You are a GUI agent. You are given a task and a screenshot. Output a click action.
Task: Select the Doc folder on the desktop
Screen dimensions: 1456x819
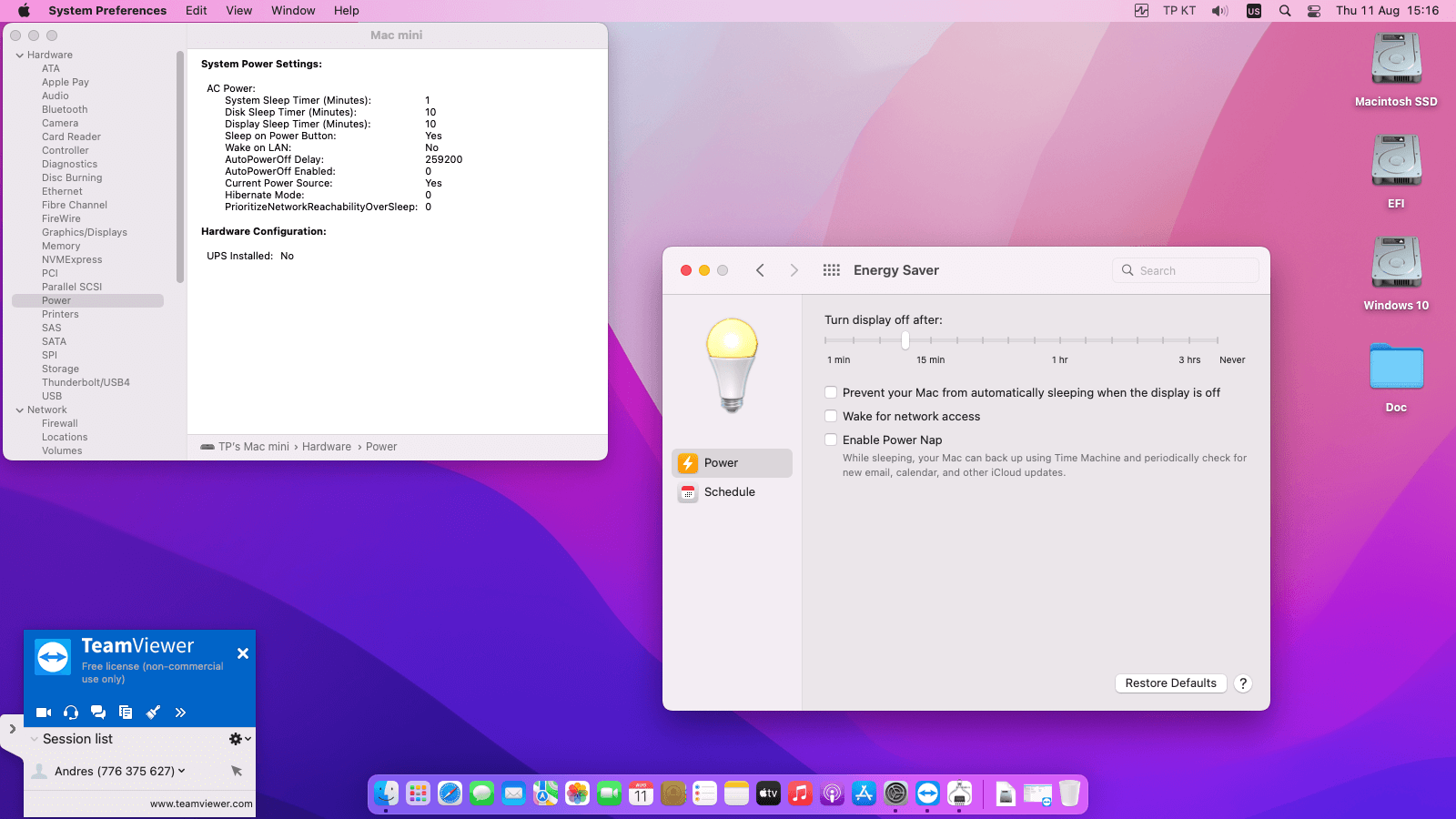[1396, 376]
